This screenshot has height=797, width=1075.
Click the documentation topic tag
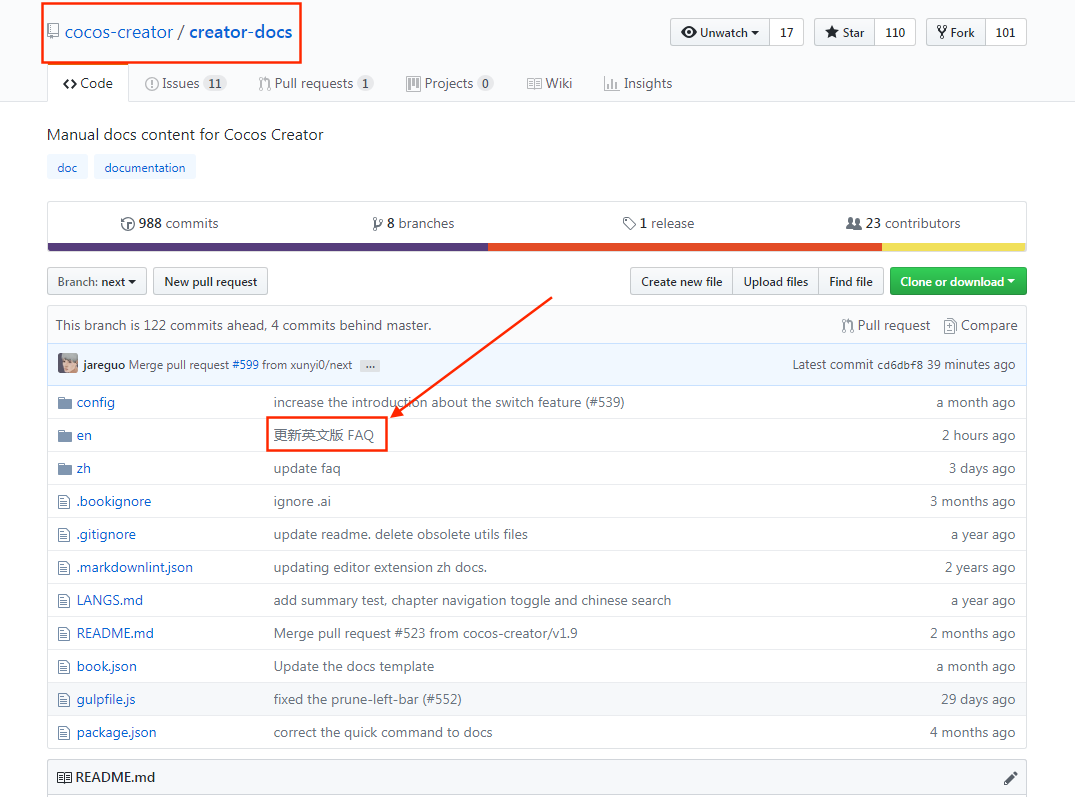click(x=145, y=168)
